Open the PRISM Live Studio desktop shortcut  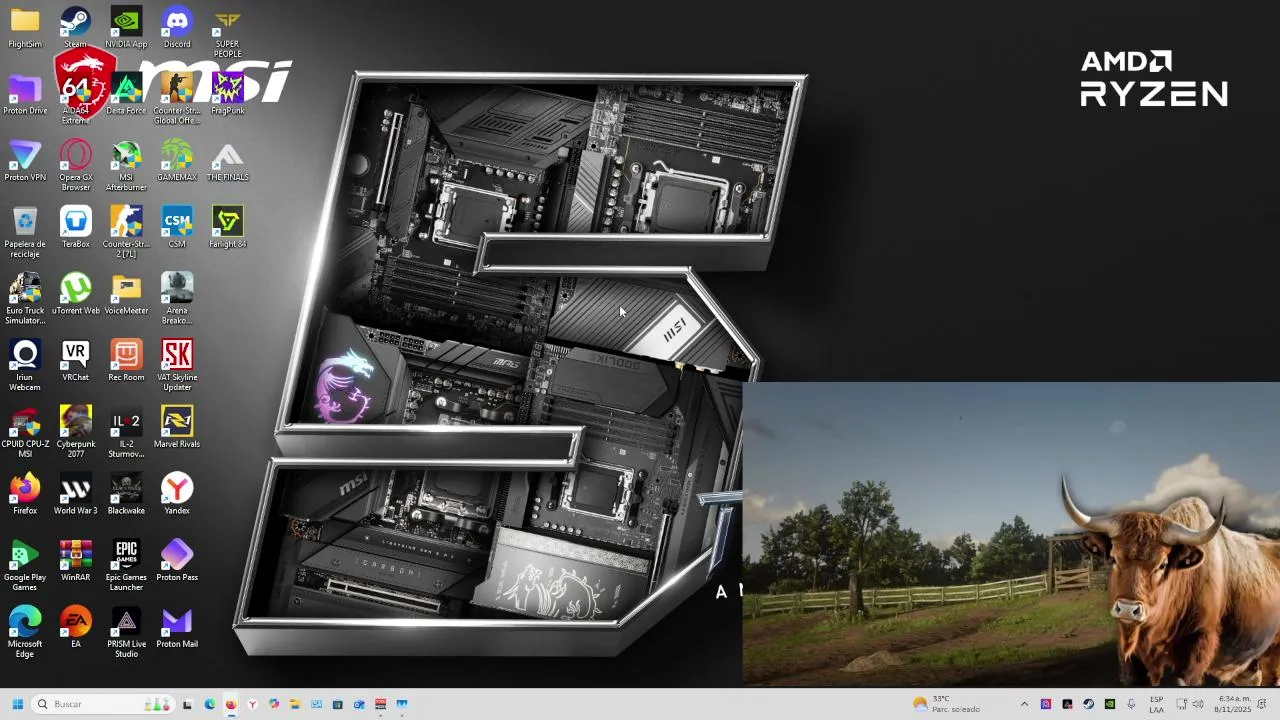point(126,633)
